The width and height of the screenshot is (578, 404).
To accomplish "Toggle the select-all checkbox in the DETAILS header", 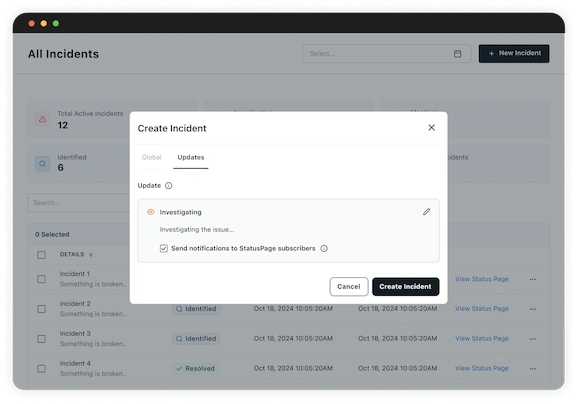I will click(x=41, y=255).
